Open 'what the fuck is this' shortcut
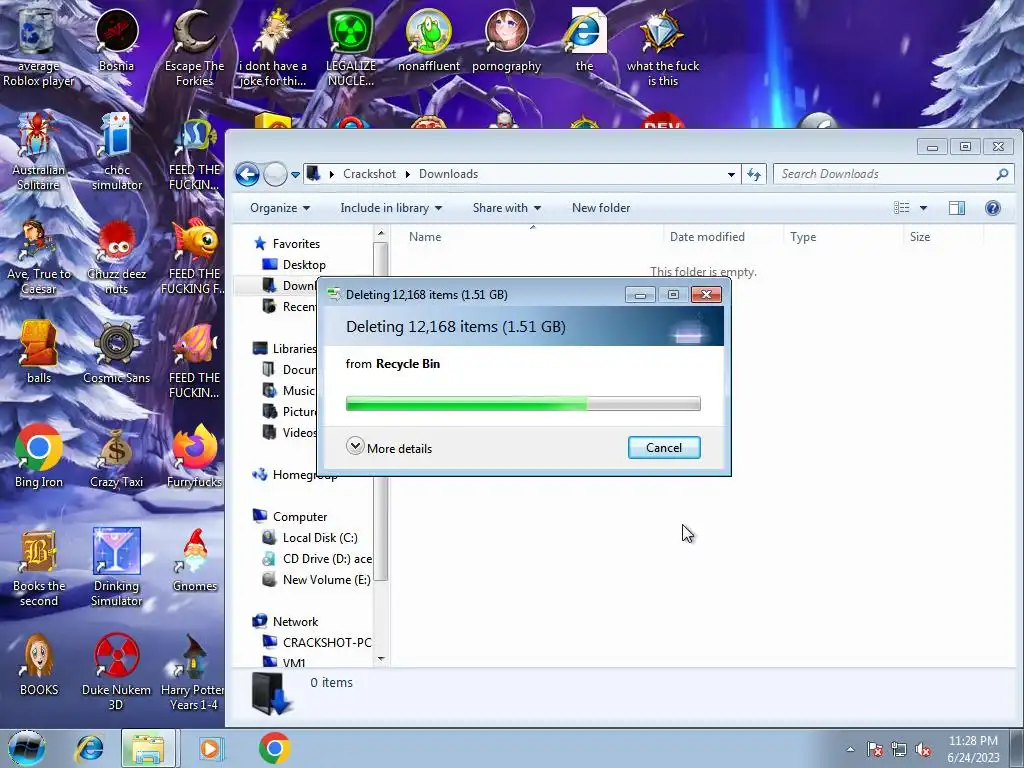 point(663,47)
